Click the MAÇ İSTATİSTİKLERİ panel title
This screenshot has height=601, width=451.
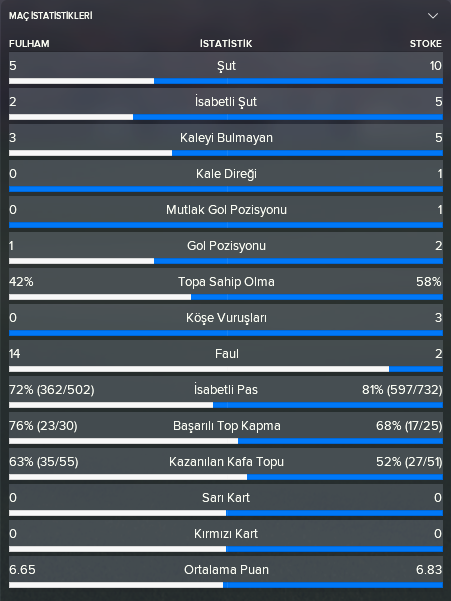coord(51,16)
